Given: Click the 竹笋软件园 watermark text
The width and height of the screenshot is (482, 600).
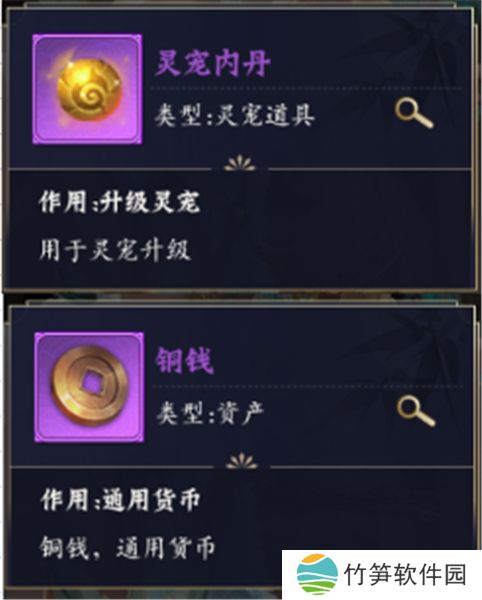Looking at the screenshot, I should (405, 574).
